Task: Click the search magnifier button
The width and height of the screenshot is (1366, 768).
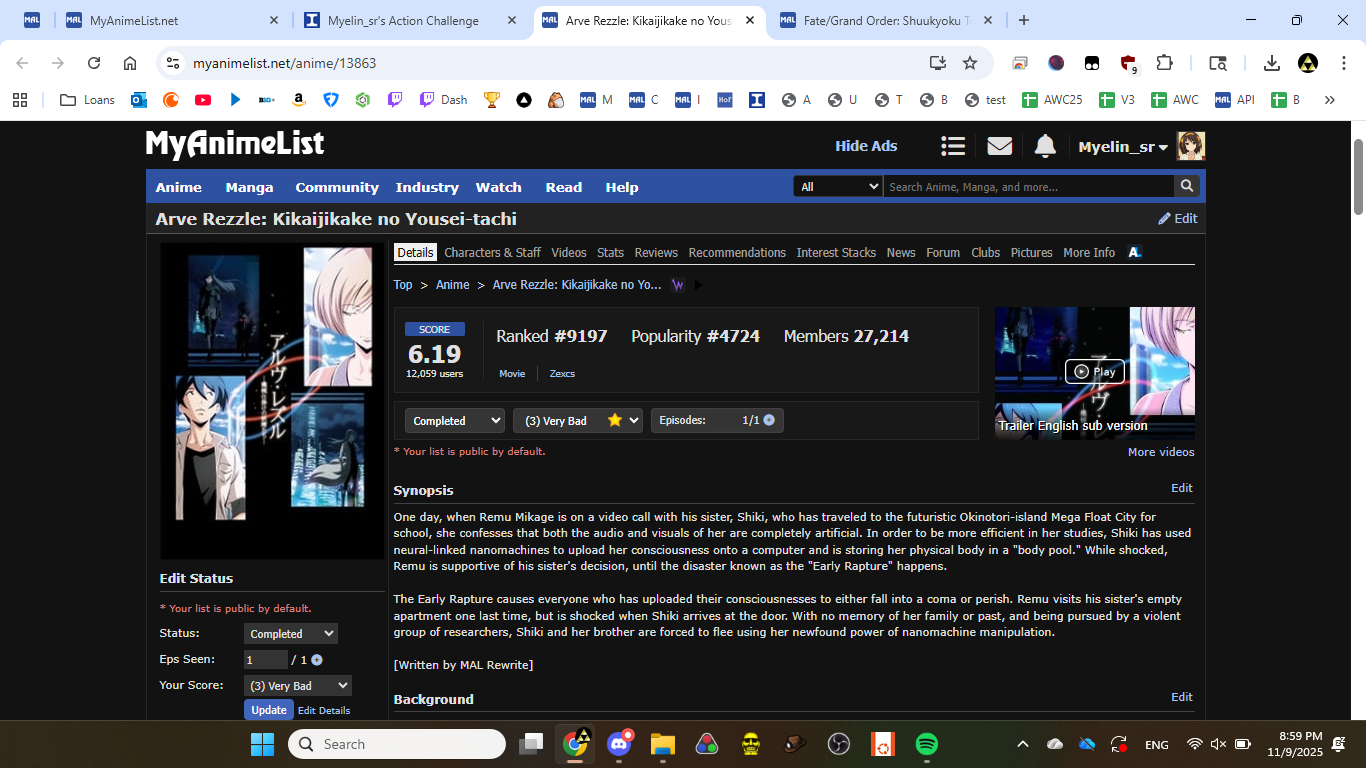Action: pyautogui.click(x=1186, y=186)
